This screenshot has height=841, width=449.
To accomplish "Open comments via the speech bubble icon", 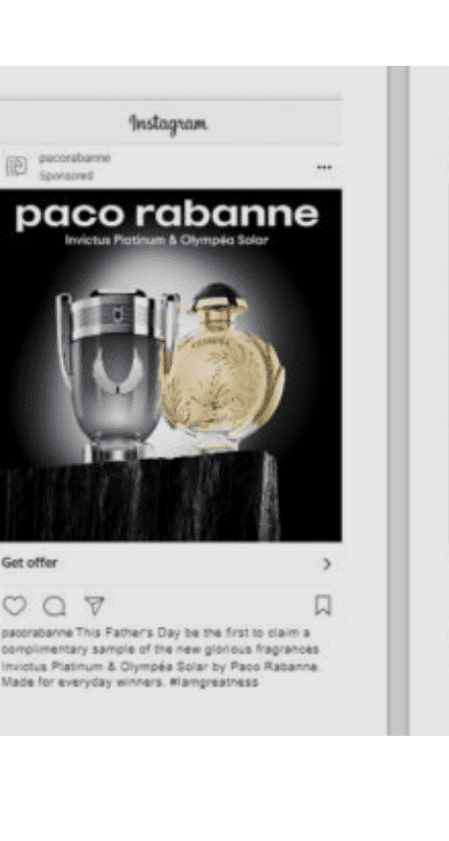I will pos(54,607).
